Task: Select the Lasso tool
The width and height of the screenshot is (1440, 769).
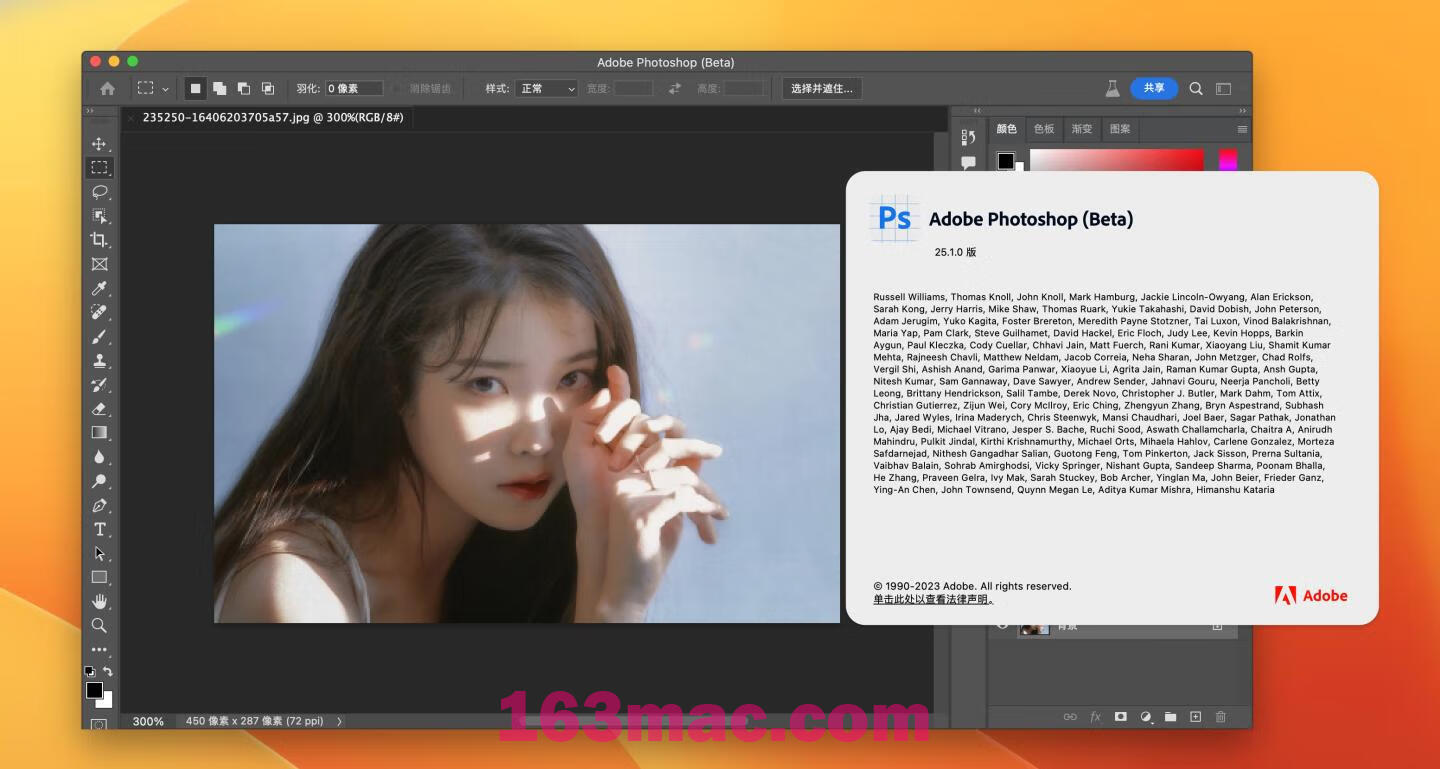Action: click(x=99, y=192)
